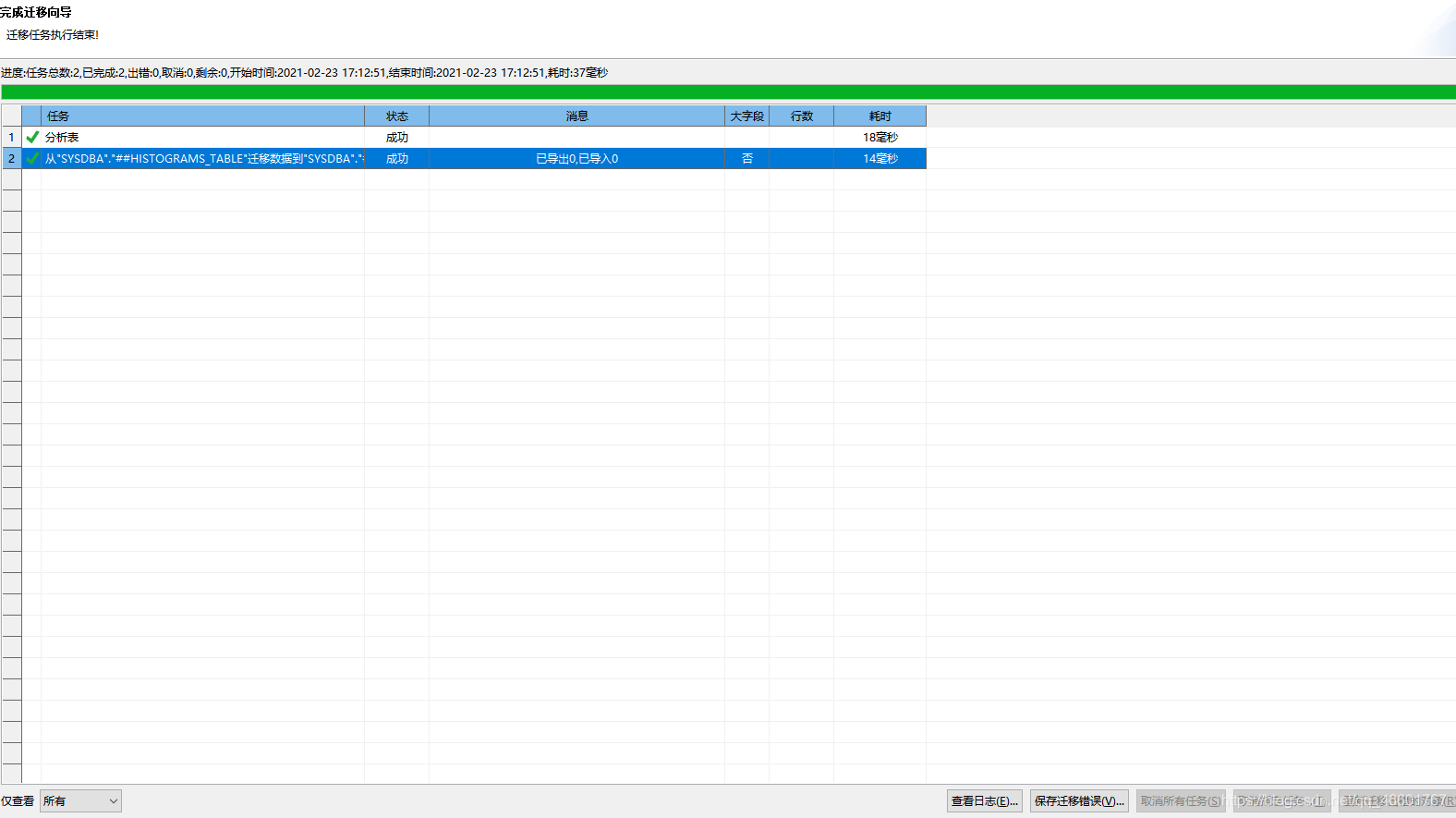Click the 18毫秒 duration cell
The image size is (1456, 818).
[x=880, y=137]
